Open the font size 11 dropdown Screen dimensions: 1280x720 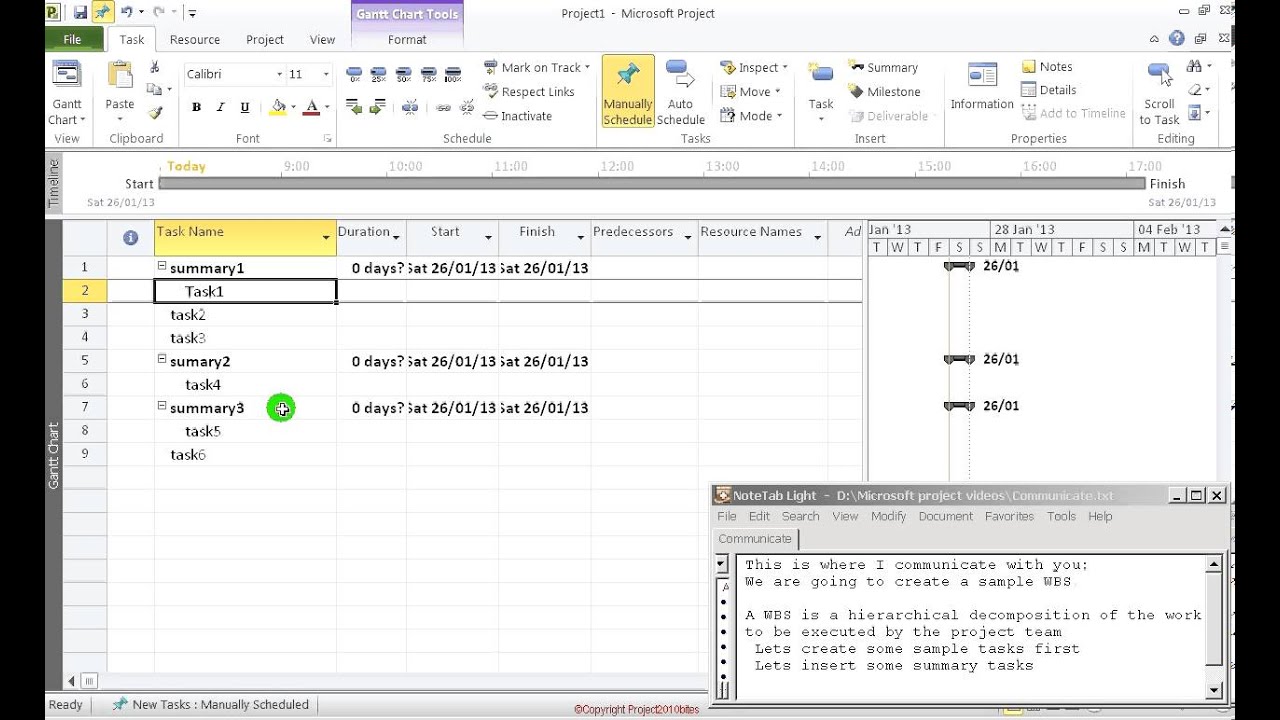click(x=325, y=74)
